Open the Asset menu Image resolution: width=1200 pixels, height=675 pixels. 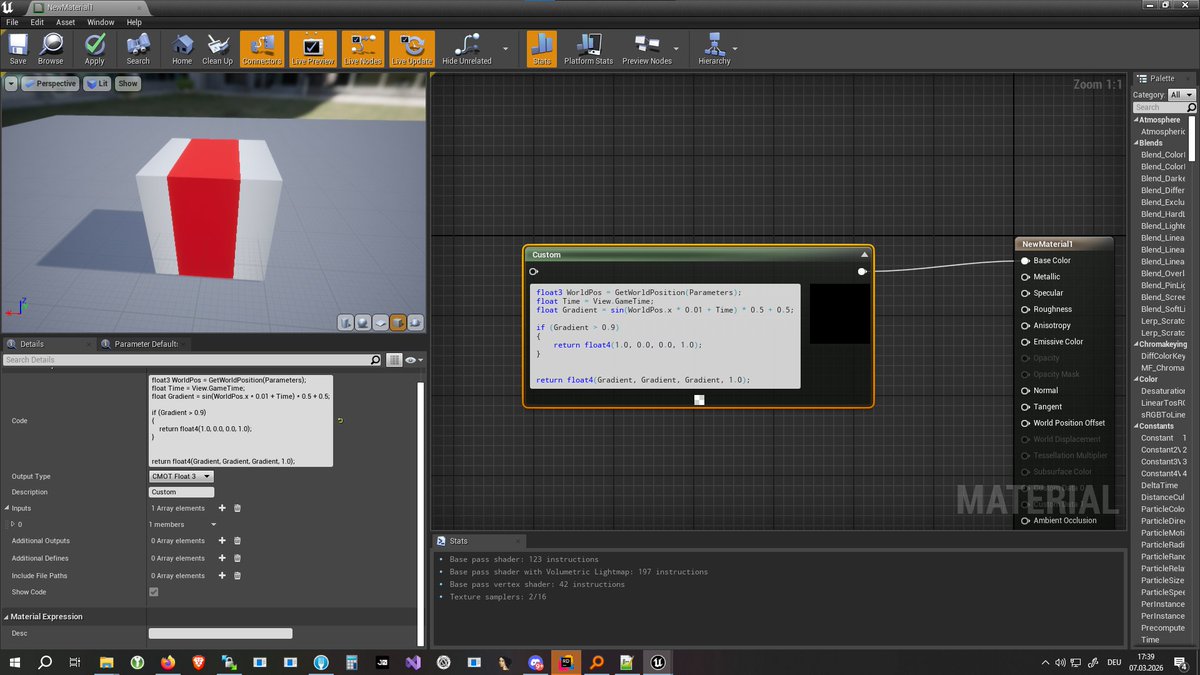tap(65, 22)
